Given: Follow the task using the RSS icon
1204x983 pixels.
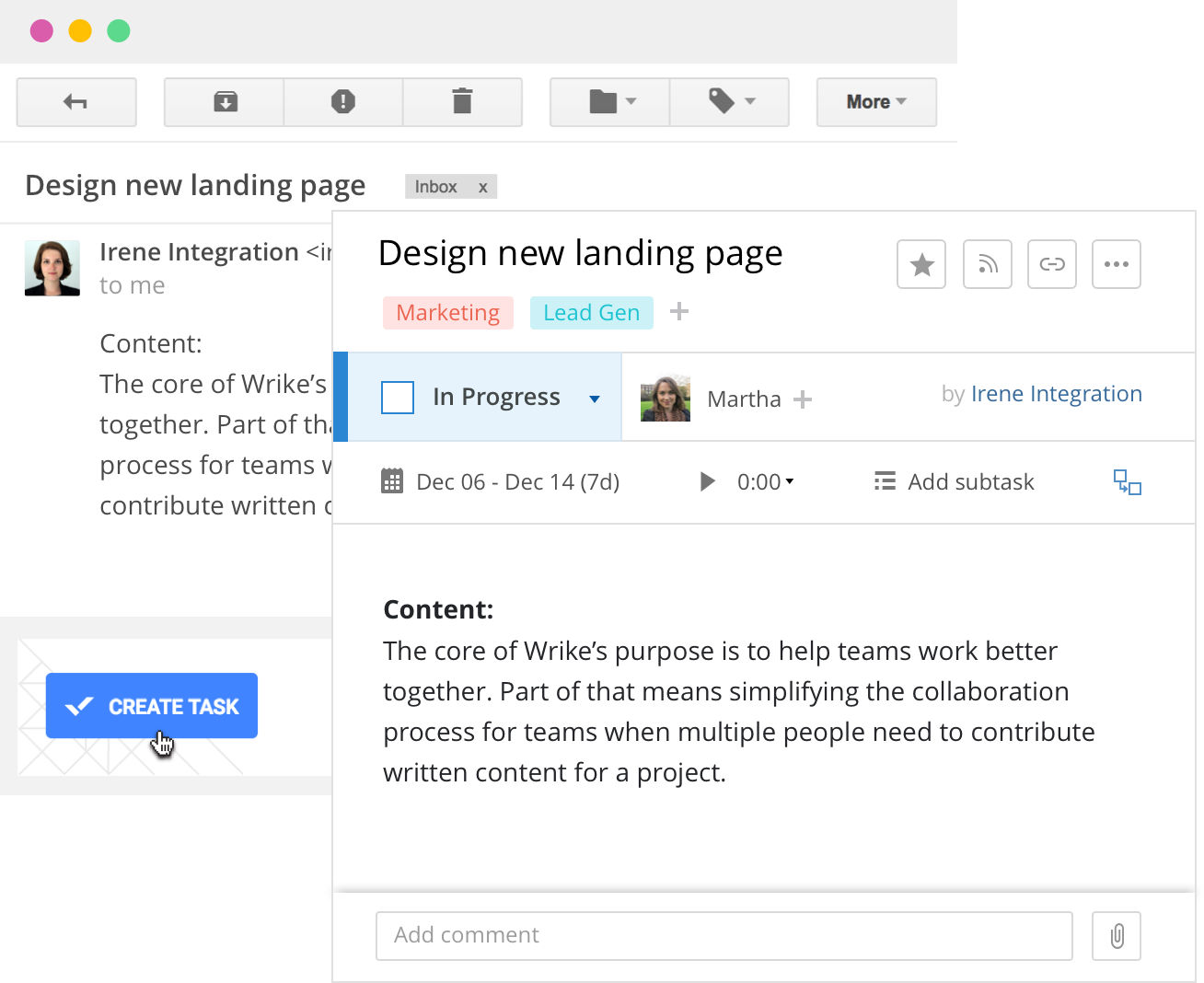Looking at the screenshot, I should click(988, 264).
